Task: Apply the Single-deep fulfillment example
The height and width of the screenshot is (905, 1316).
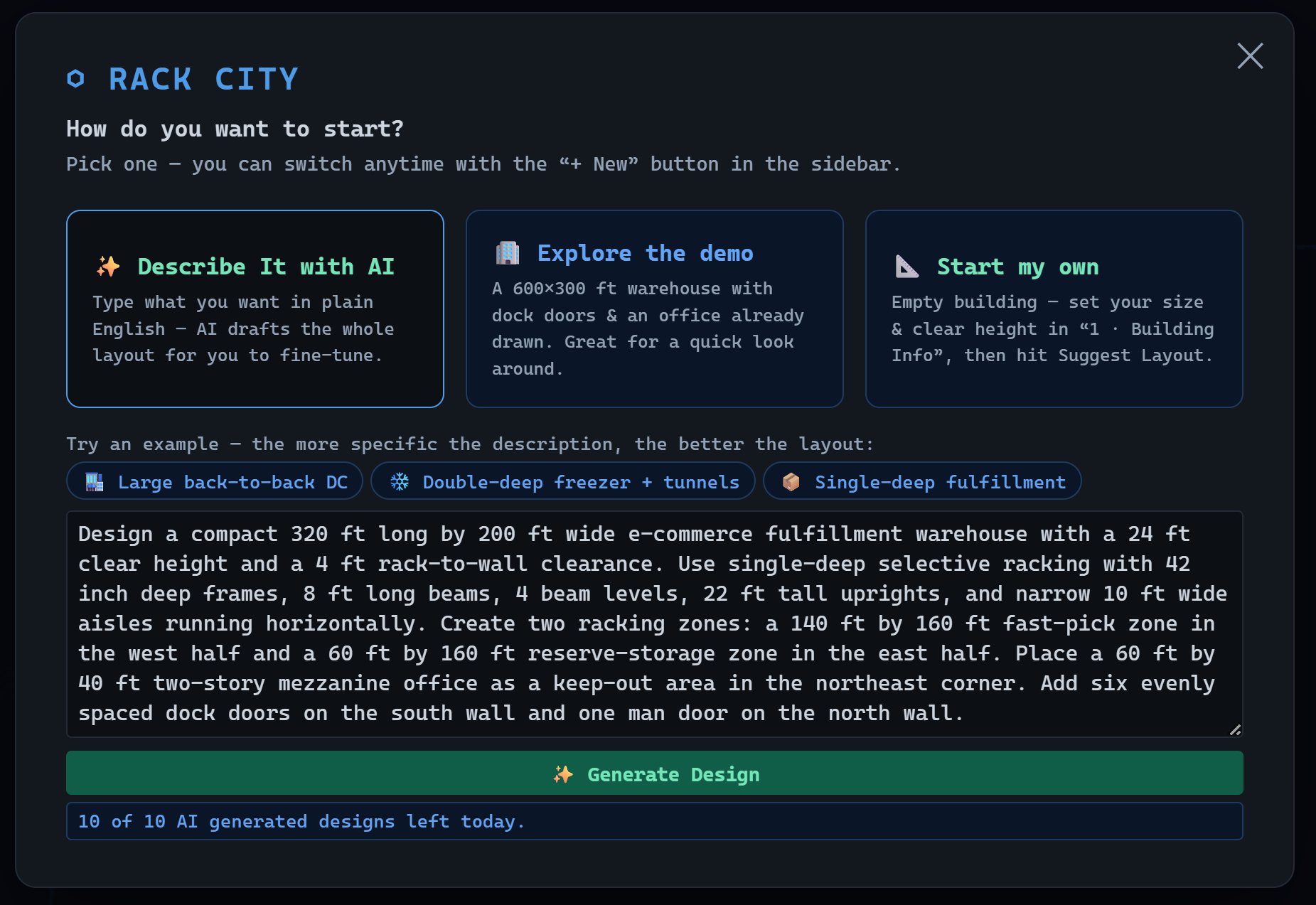Action: (x=922, y=481)
